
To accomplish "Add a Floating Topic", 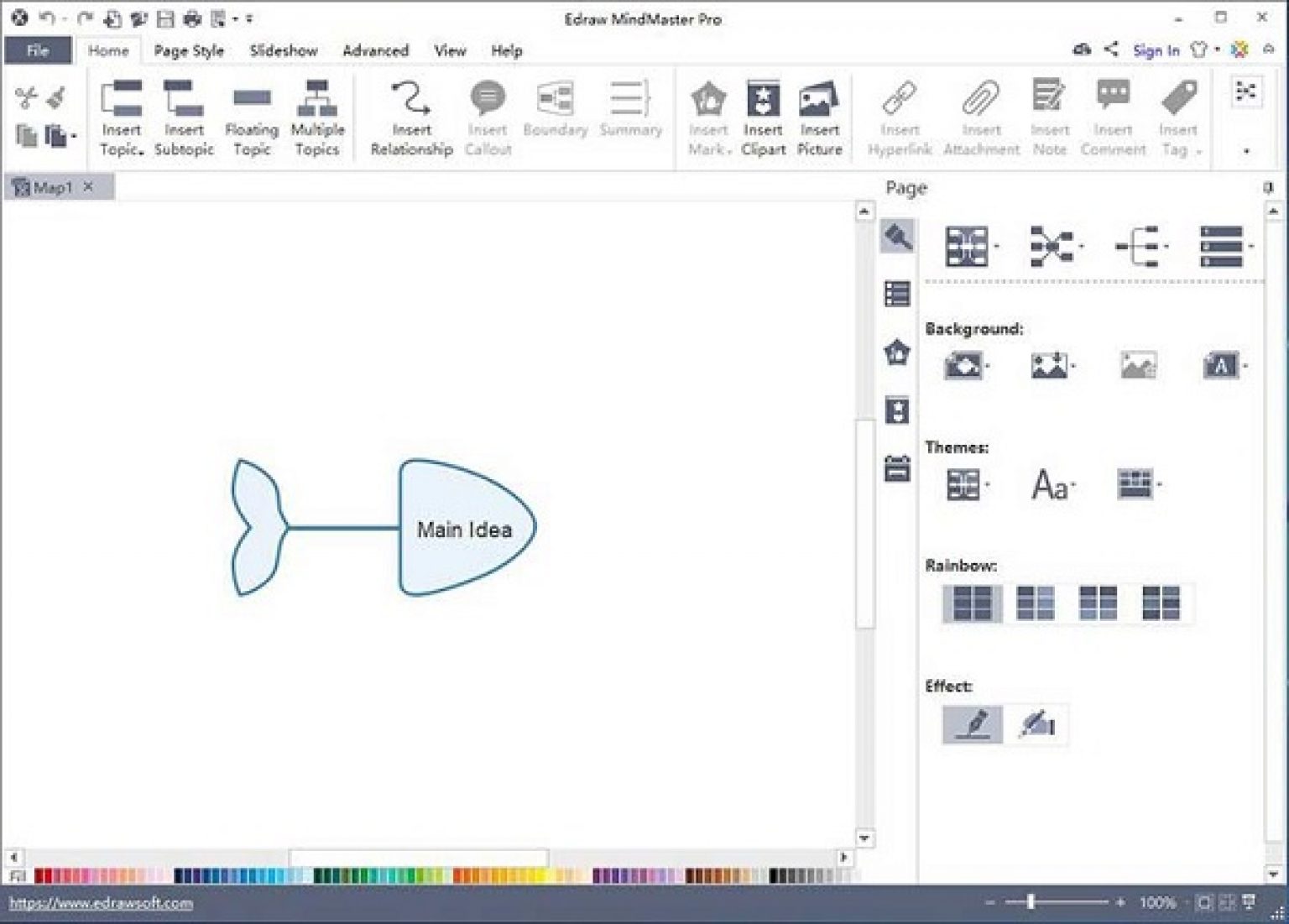I will coord(252,117).
